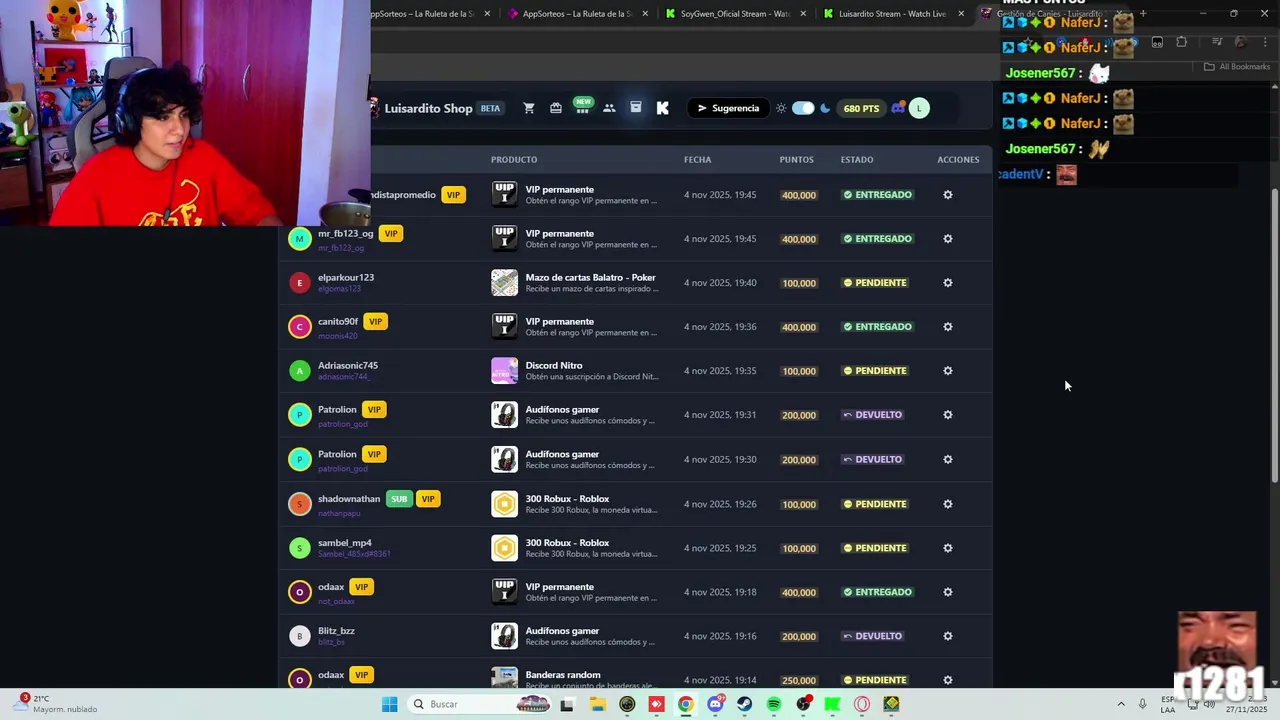This screenshot has height=720, width=1280.
Task: Open the users group icon in header
Action: tap(609, 108)
